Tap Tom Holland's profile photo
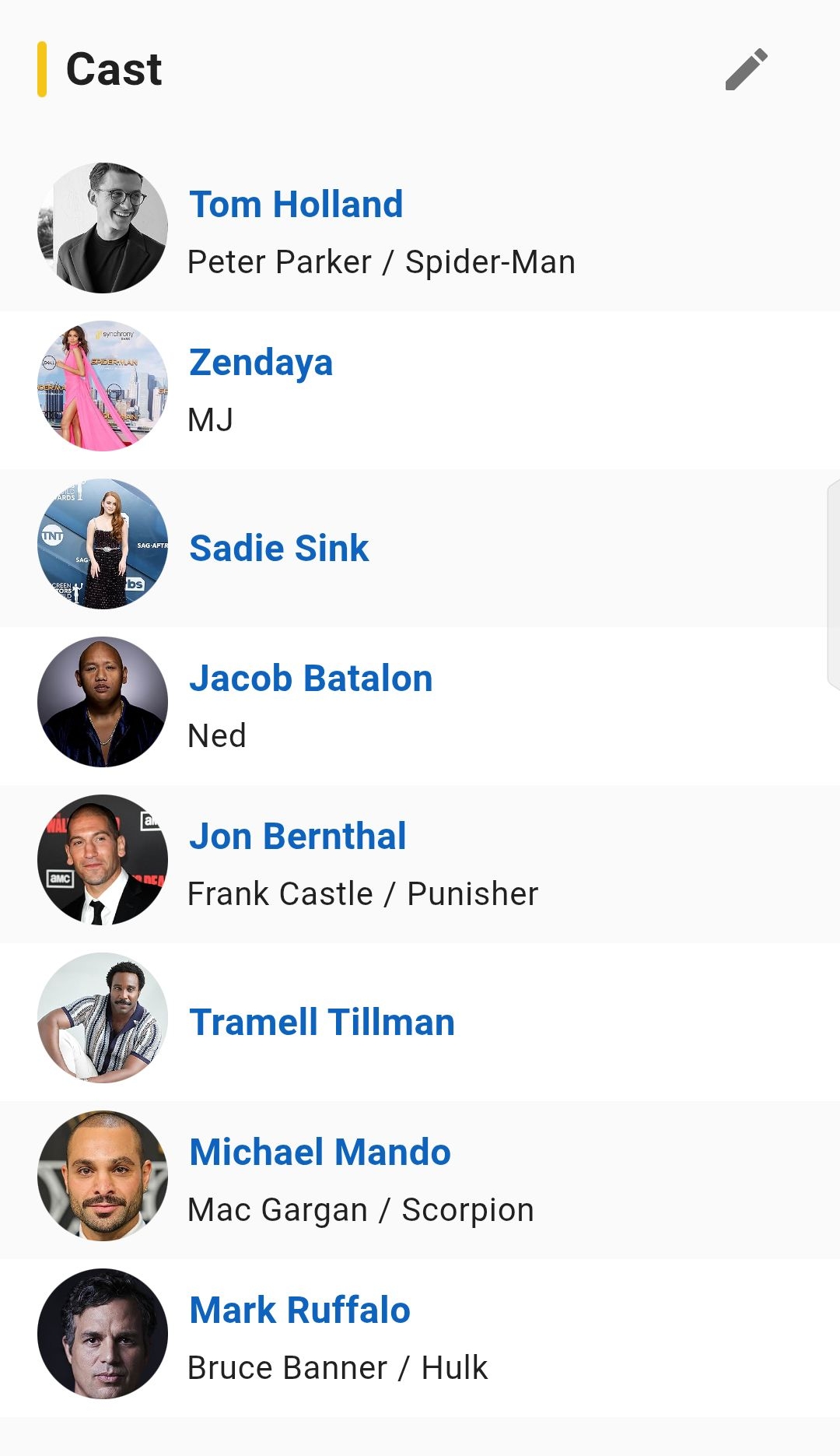 pyautogui.click(x=103, y=228)
